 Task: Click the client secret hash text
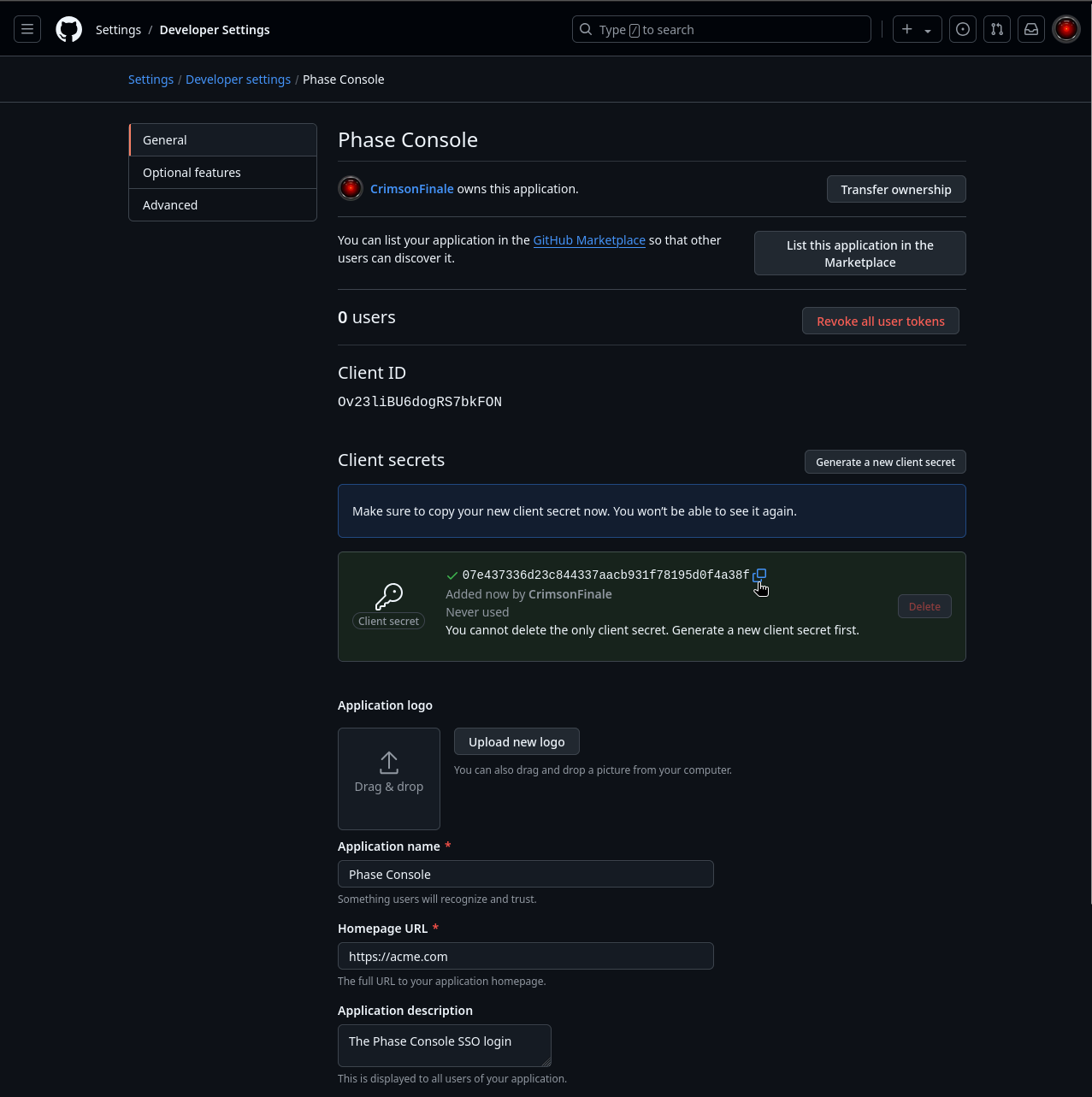[x=605, y=575]
